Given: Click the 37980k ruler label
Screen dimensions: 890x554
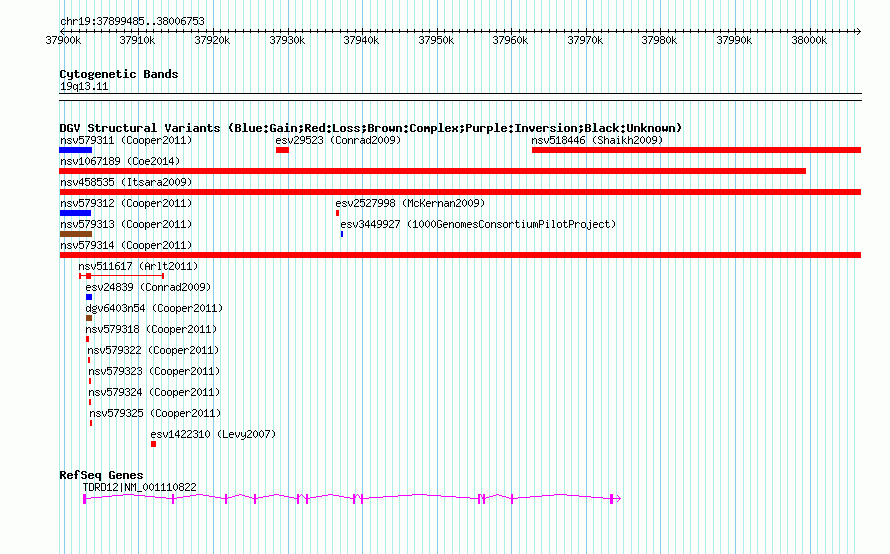Looking at the screenshot, I should pyautogui.click(x=659, y=40).
